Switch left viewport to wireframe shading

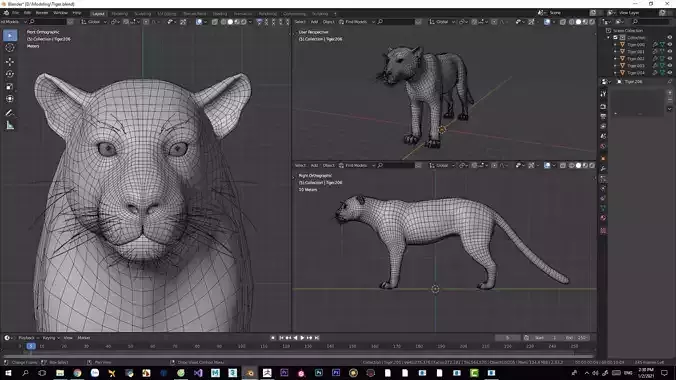[x=223, y=22]
